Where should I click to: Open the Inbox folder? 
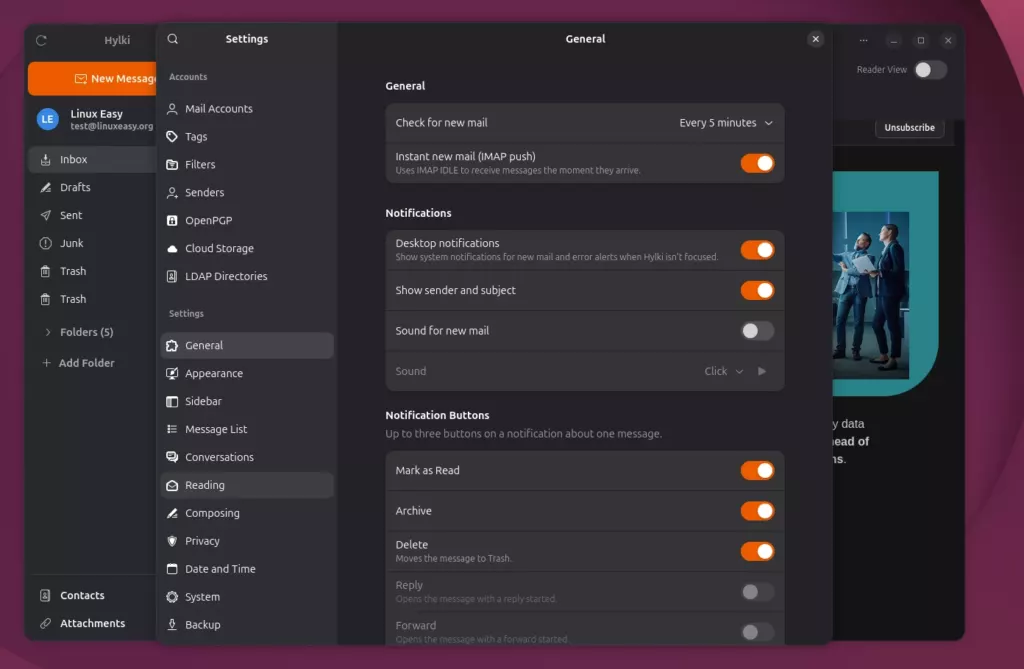coord(92,159)
